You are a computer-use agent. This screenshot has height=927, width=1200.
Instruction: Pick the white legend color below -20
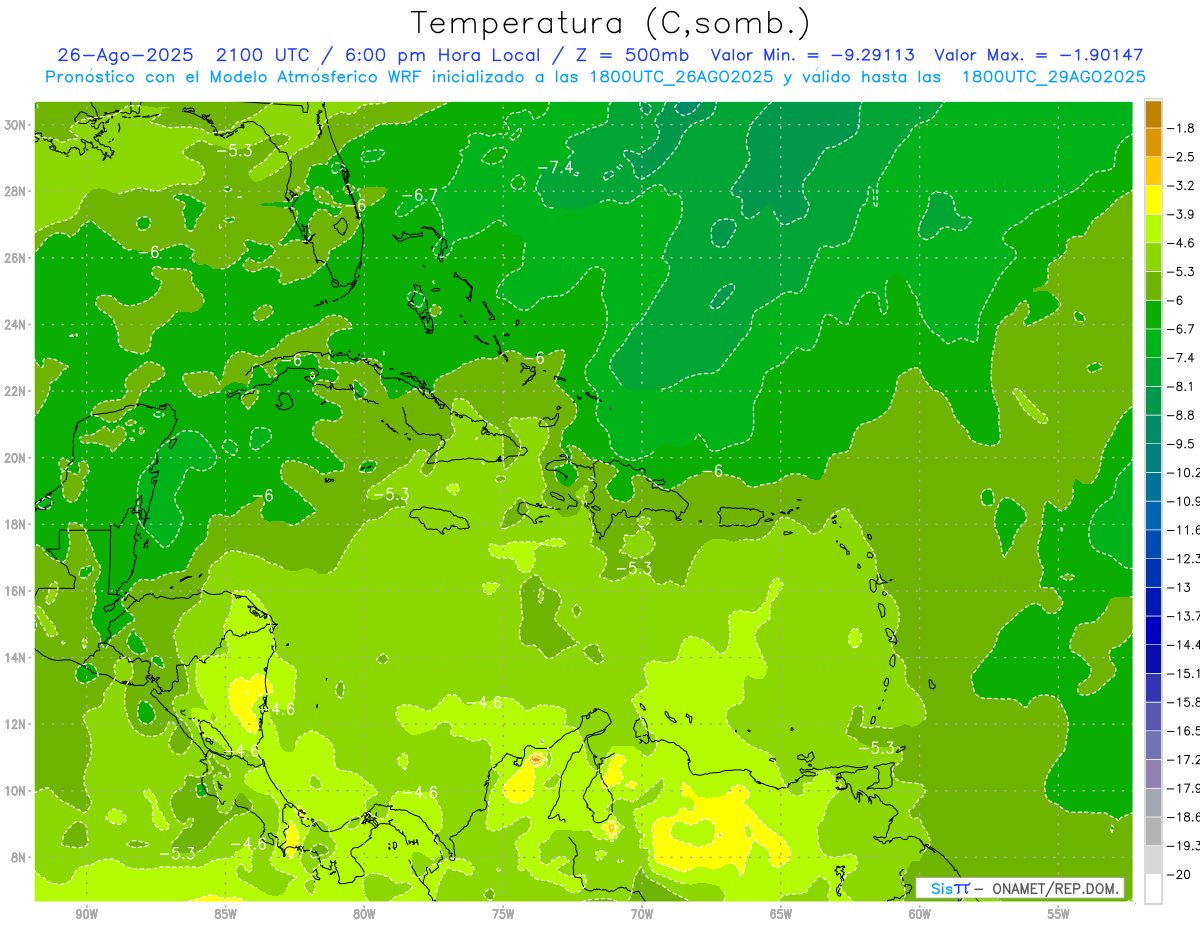pyautogui.click(x=1153, y=889)
